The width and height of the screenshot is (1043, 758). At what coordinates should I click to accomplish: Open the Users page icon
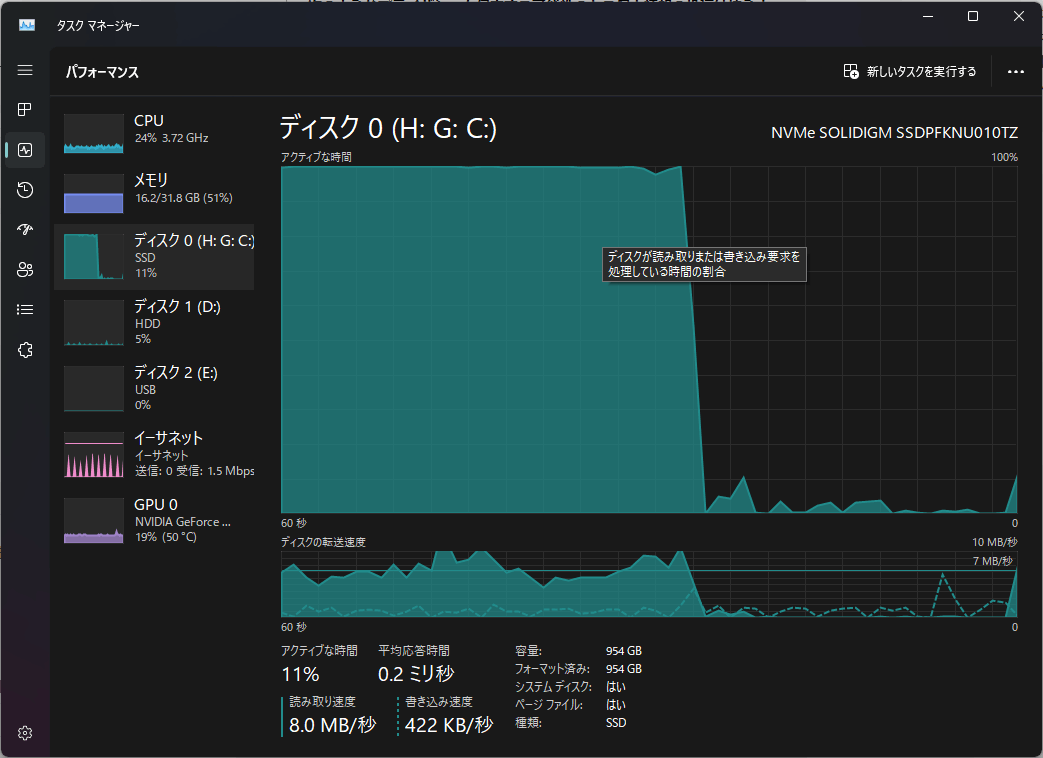pos(25,270)
